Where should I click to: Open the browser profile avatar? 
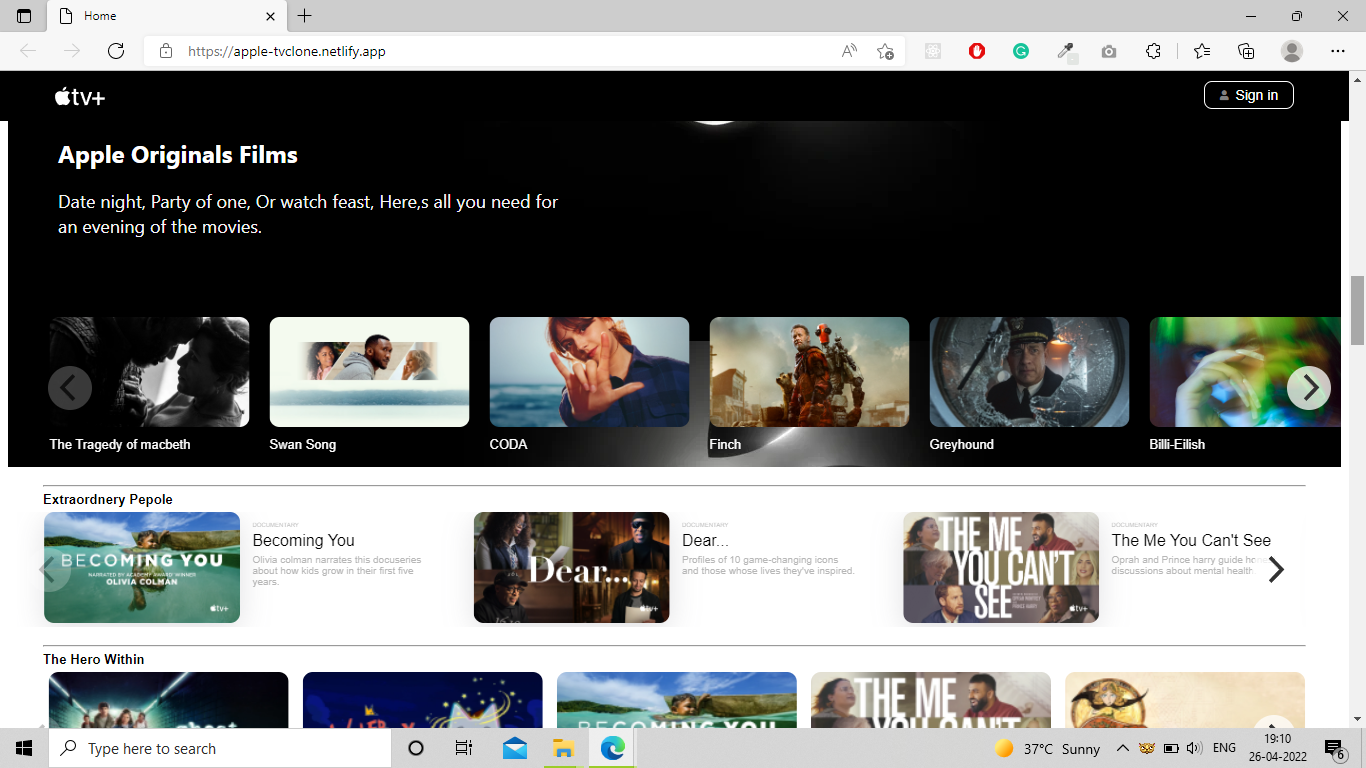coord(1292,51)
